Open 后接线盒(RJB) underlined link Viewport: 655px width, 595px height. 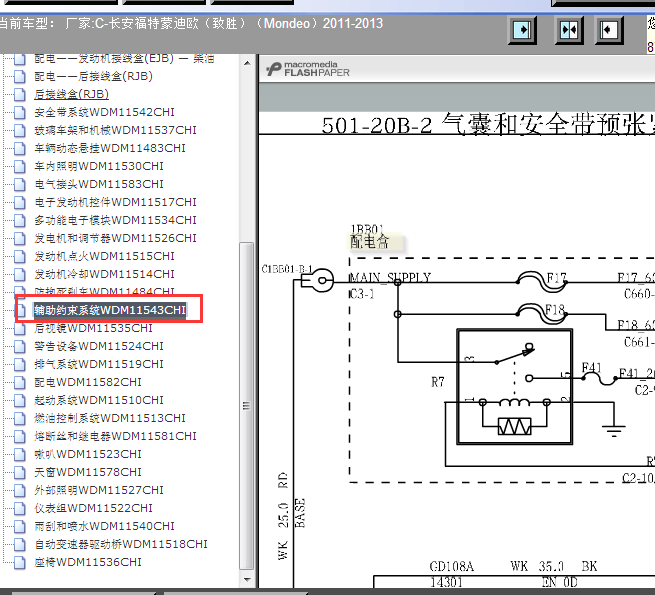pos(71,94)
